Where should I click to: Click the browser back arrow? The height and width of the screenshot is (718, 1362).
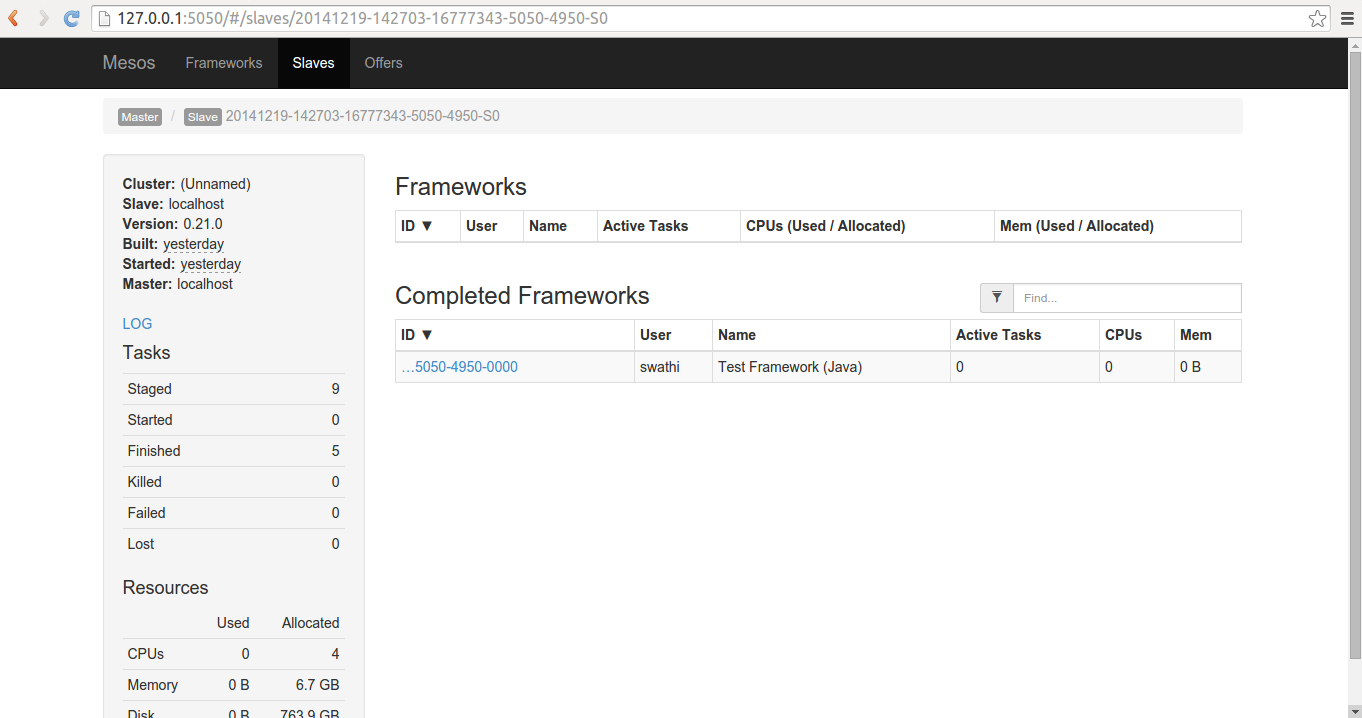point(15,18)
